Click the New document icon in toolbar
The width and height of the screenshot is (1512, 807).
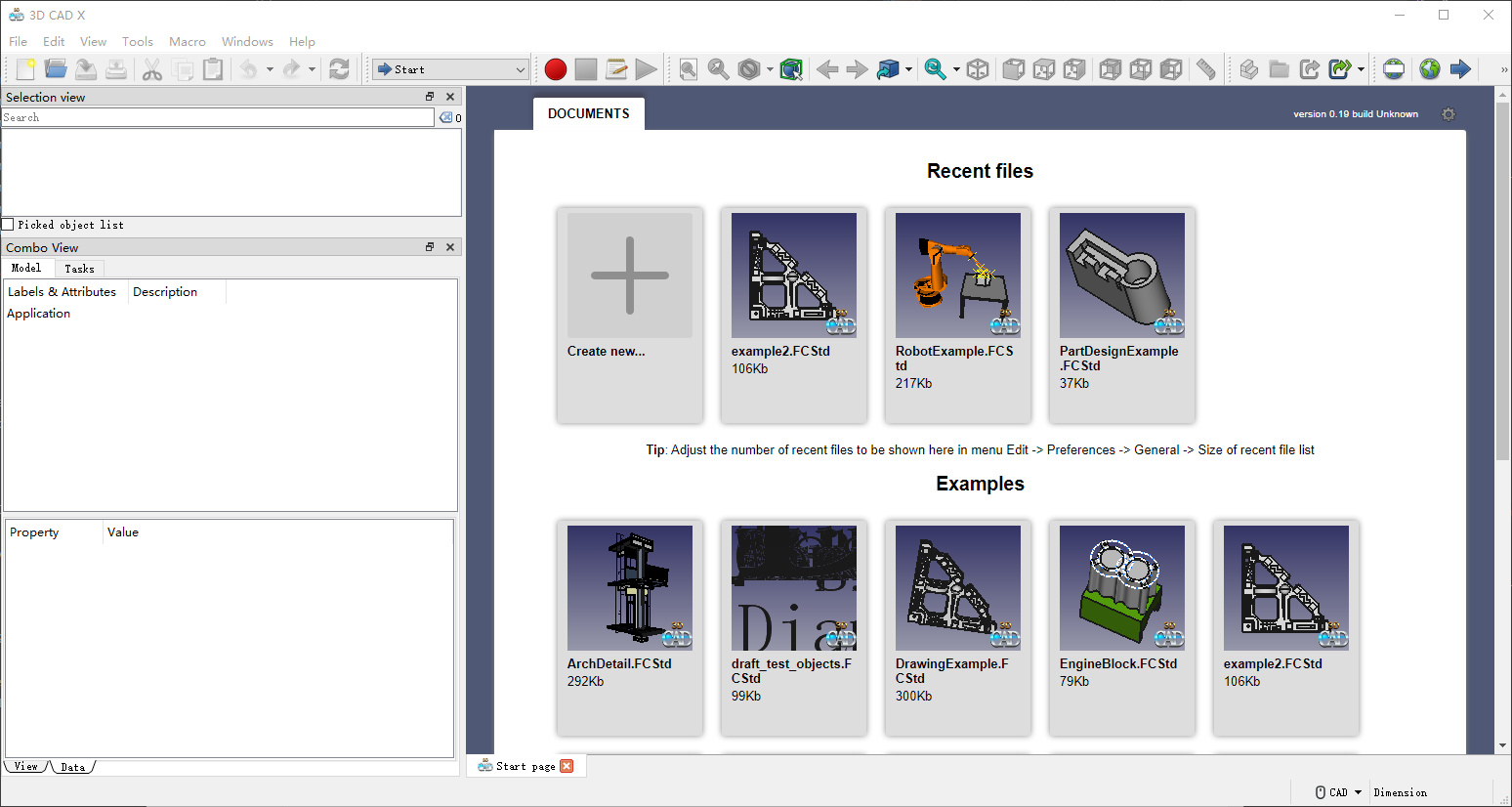(25, 69)
